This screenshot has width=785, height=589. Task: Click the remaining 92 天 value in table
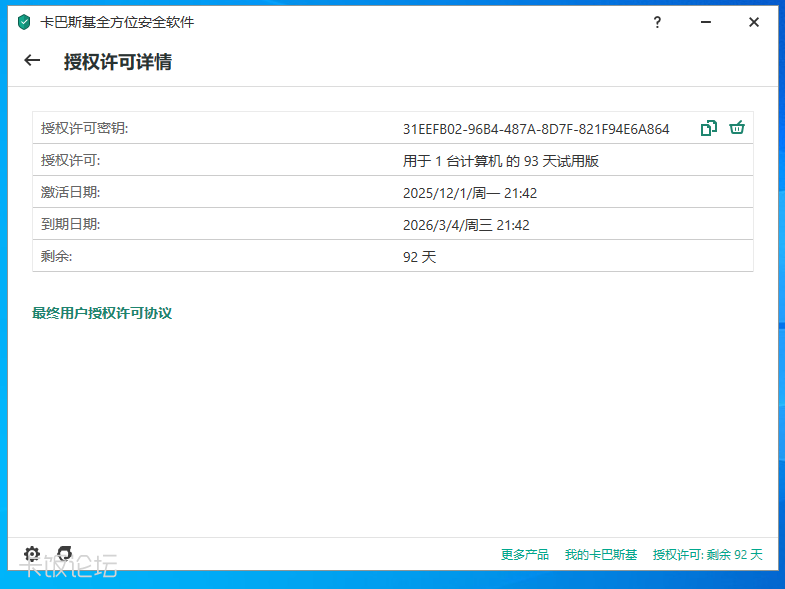420,257
